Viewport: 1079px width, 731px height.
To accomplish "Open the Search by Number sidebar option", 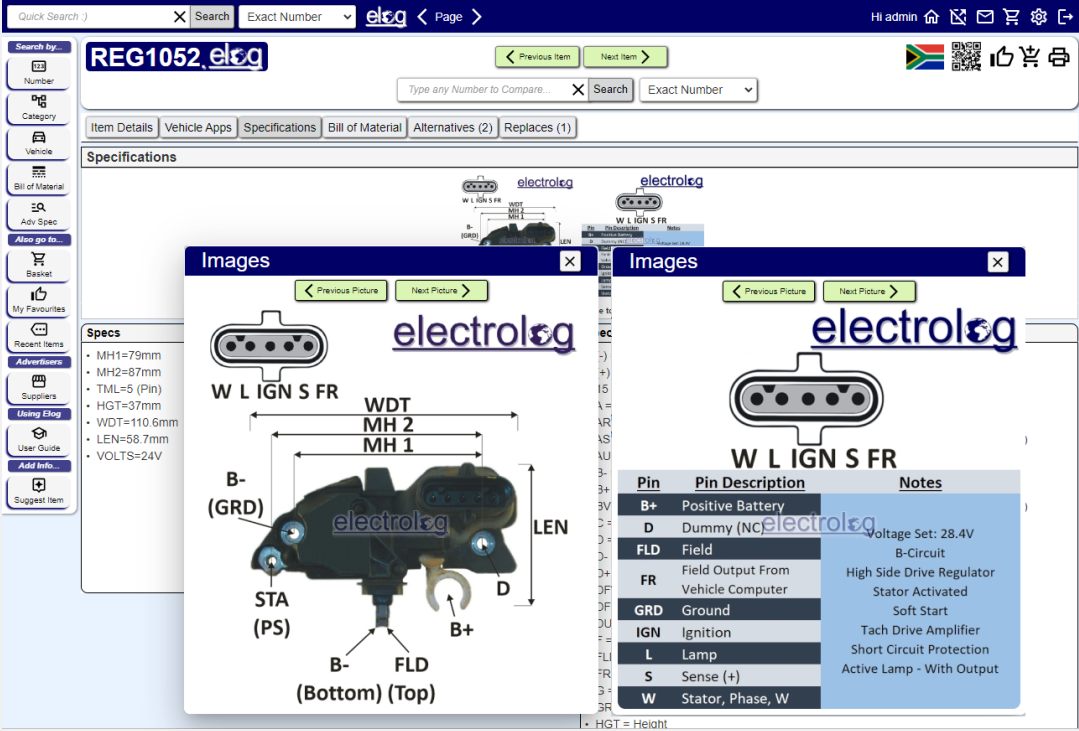I will point(39,72).
